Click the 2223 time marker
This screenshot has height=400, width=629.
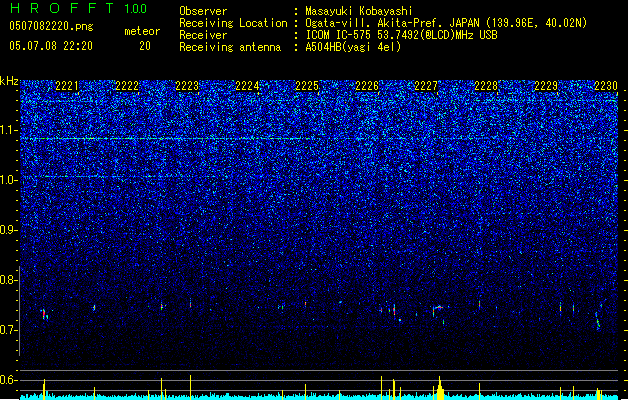click(x=187, y=86)
